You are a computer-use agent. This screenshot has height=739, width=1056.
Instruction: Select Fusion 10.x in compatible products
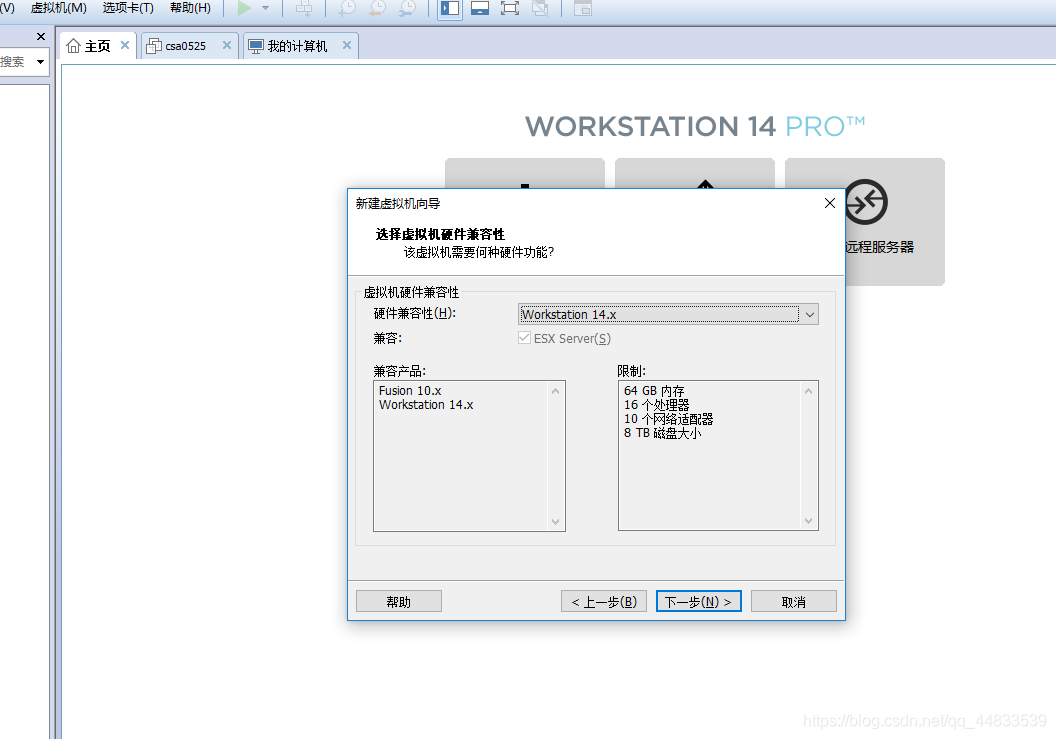click(x=410, y=391)
